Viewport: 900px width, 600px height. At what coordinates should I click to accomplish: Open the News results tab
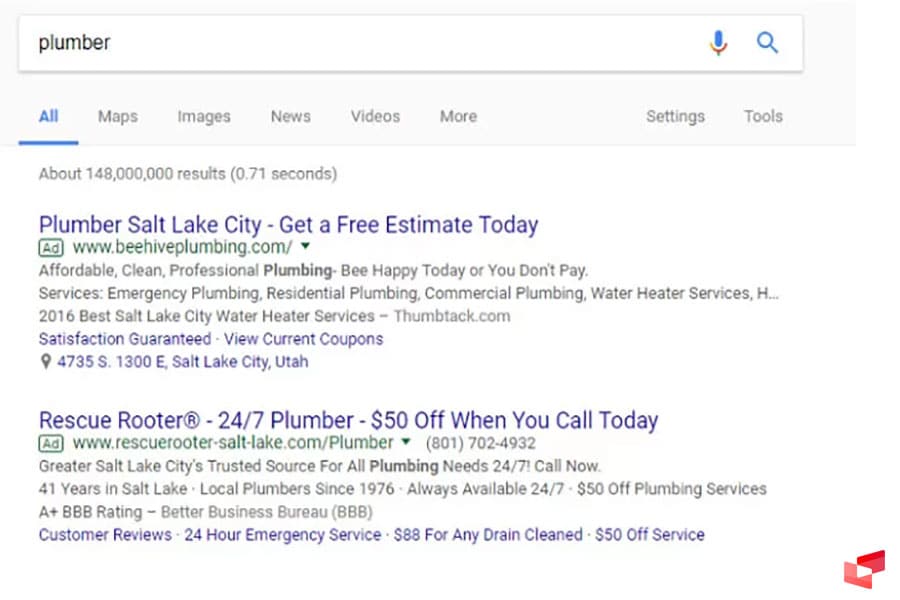pyautogui.click(x=290, y=116)
